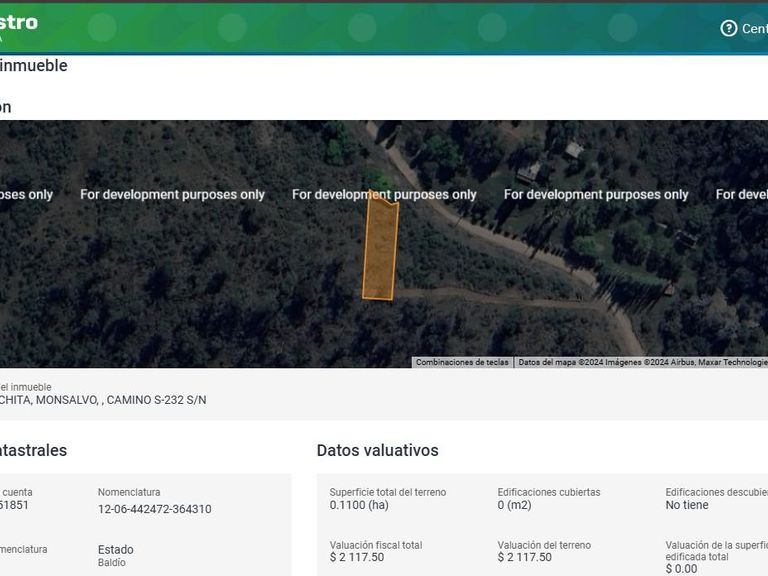Click the $ 0.00 edificada total value

click(x=681, y=569)
